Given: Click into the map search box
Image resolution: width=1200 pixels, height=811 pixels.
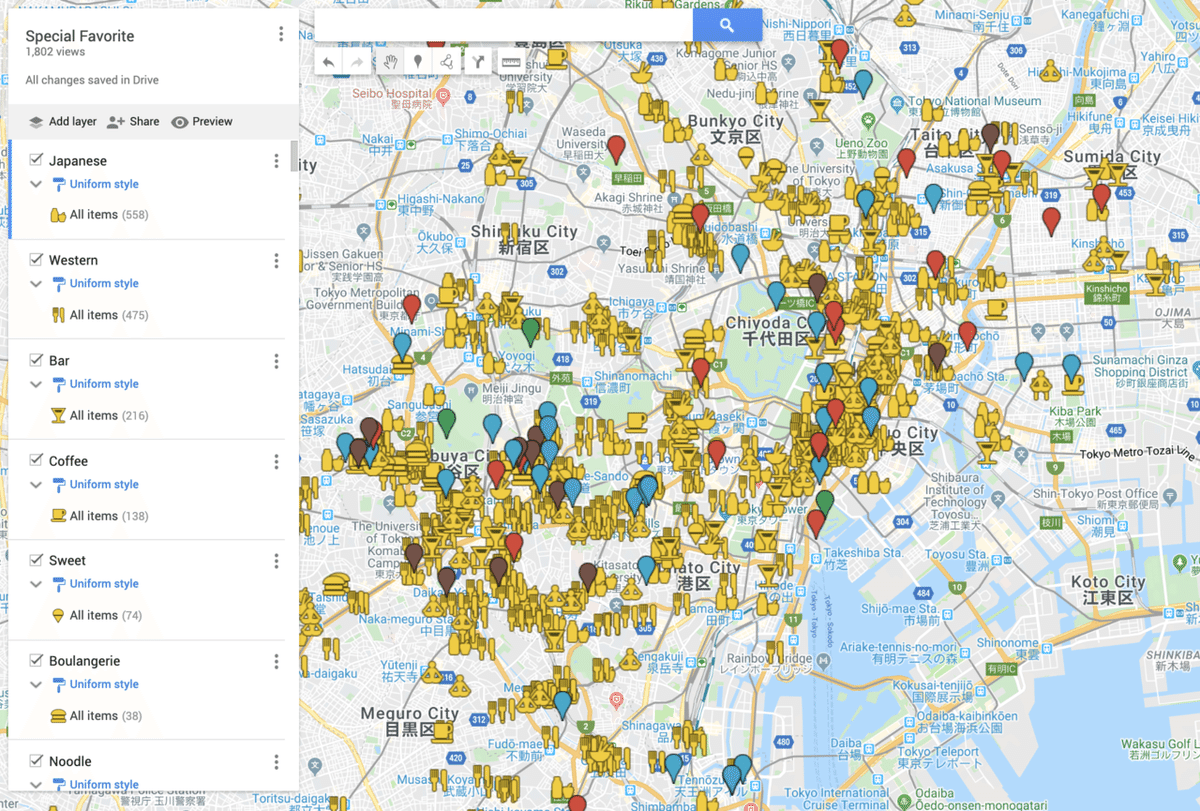Looking at the screenshot, I should point(503,26).
